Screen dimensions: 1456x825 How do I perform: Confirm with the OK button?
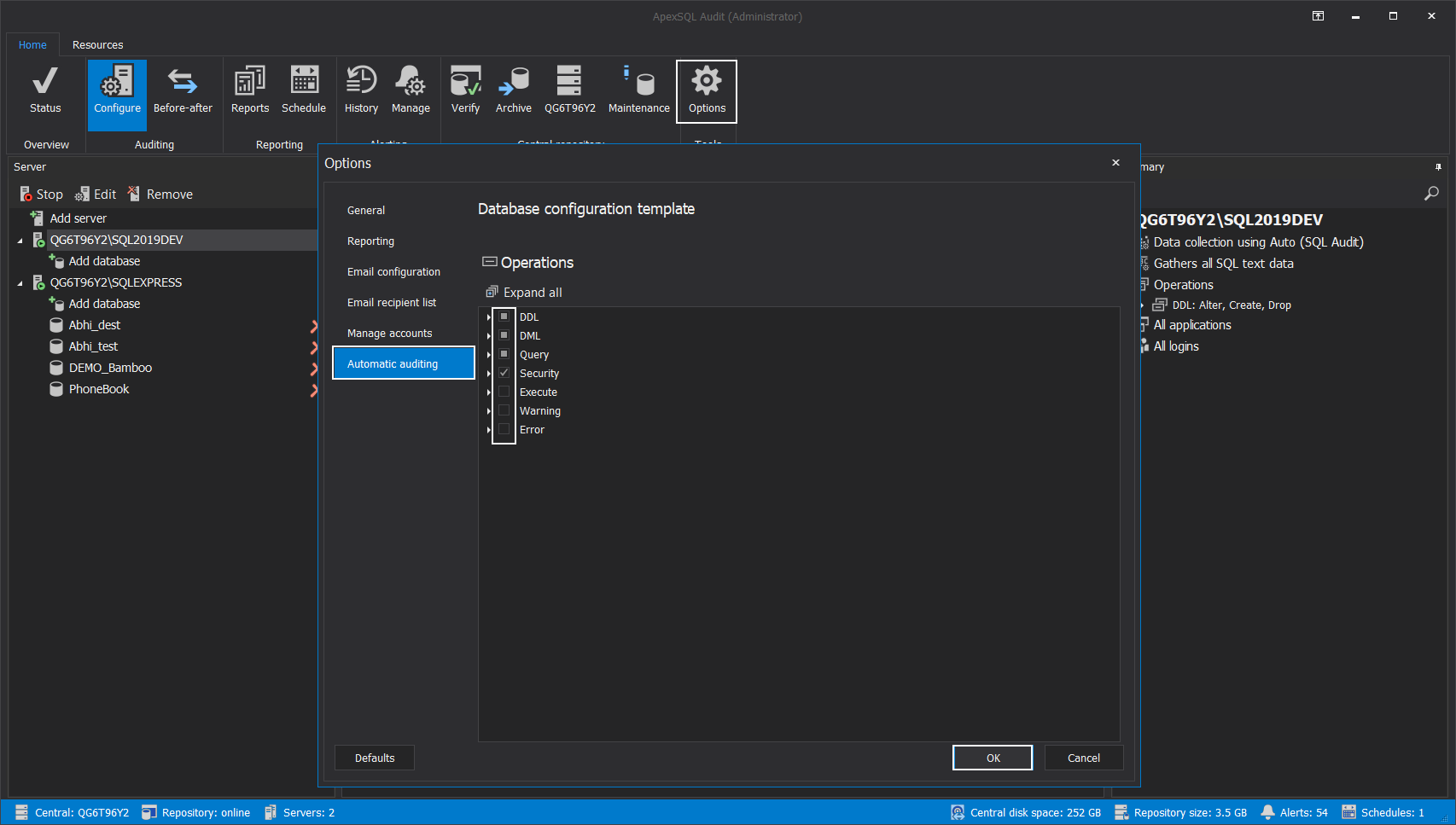(x=993, y=758)
